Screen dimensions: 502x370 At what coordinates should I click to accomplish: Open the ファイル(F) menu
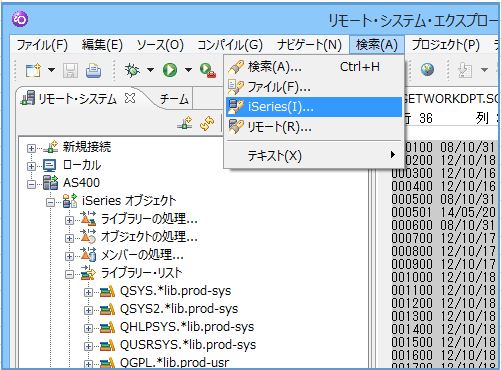click(x=42, y=45)
